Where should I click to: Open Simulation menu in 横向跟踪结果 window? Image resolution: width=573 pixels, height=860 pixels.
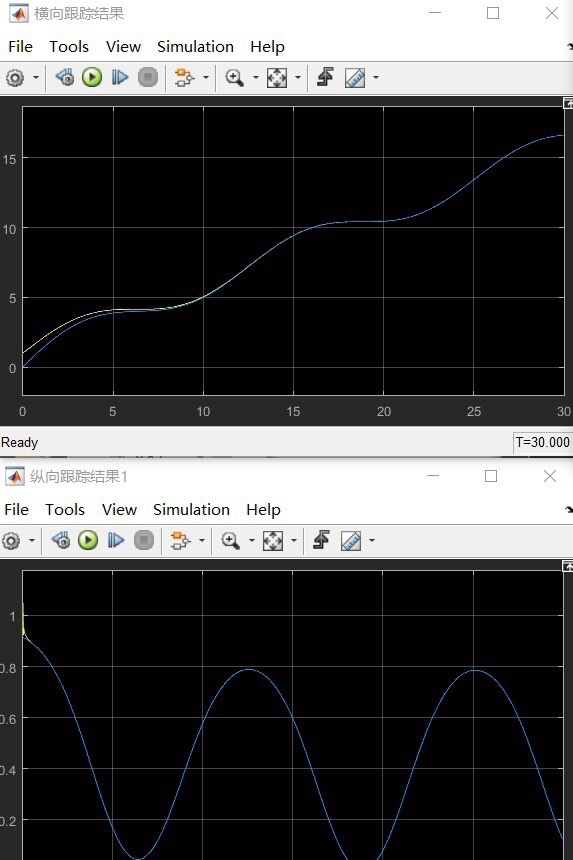(x=195, y=47)
